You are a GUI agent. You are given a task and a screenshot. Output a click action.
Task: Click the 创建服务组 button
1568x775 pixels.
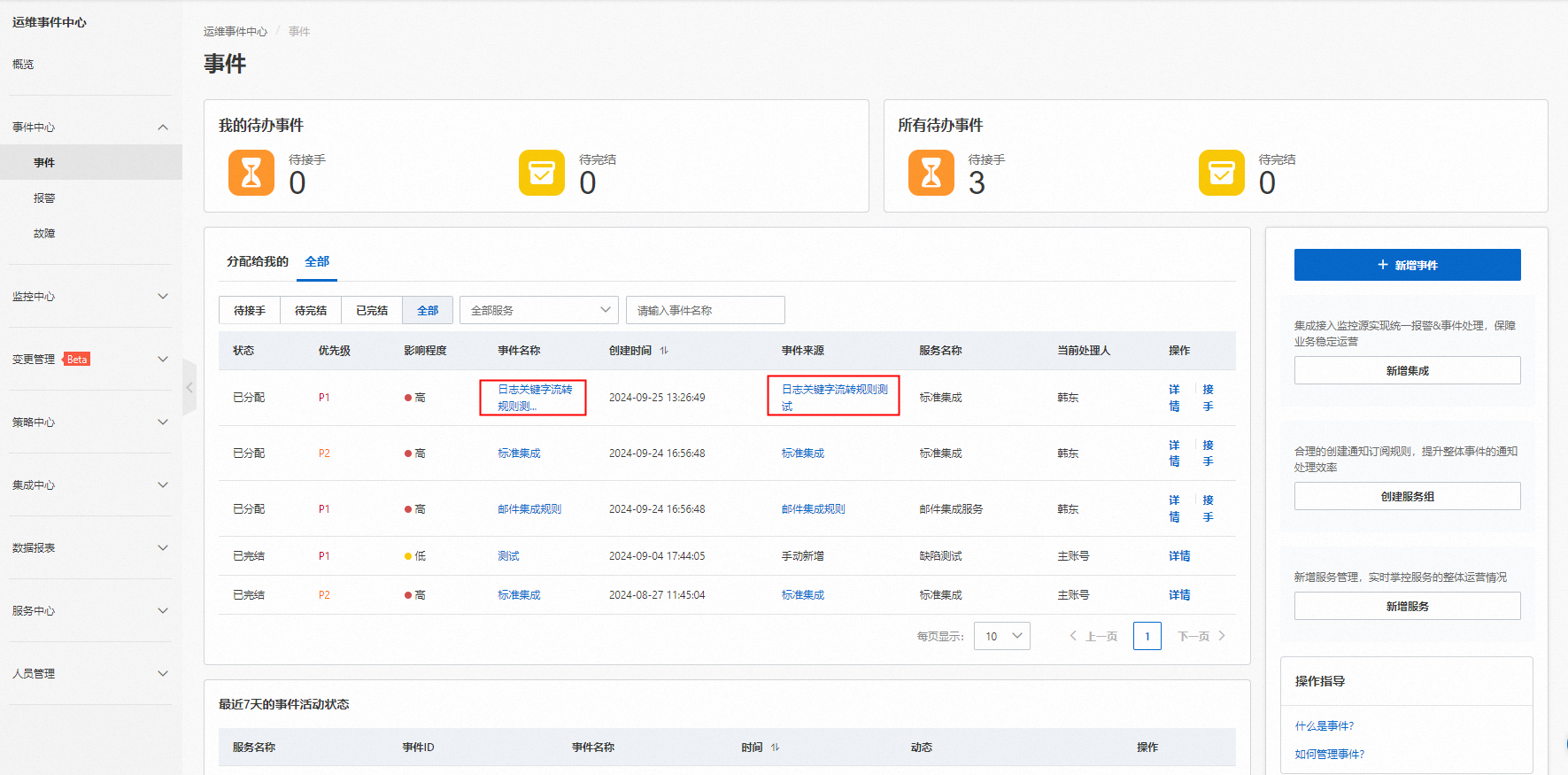click(1408, 496)
